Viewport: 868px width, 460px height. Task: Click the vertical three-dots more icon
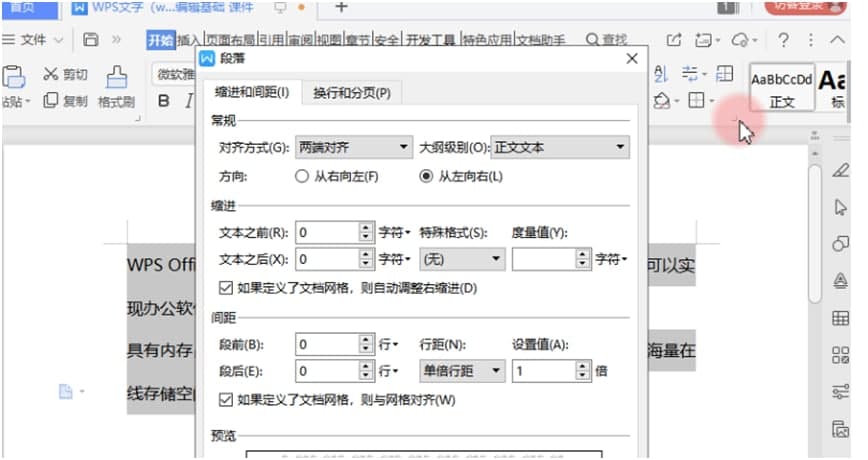[811, 40]
